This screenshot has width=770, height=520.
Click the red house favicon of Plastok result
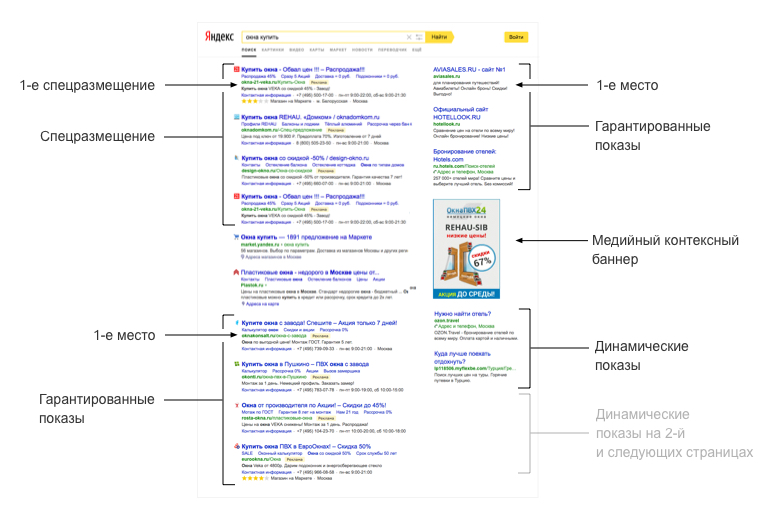234,272
